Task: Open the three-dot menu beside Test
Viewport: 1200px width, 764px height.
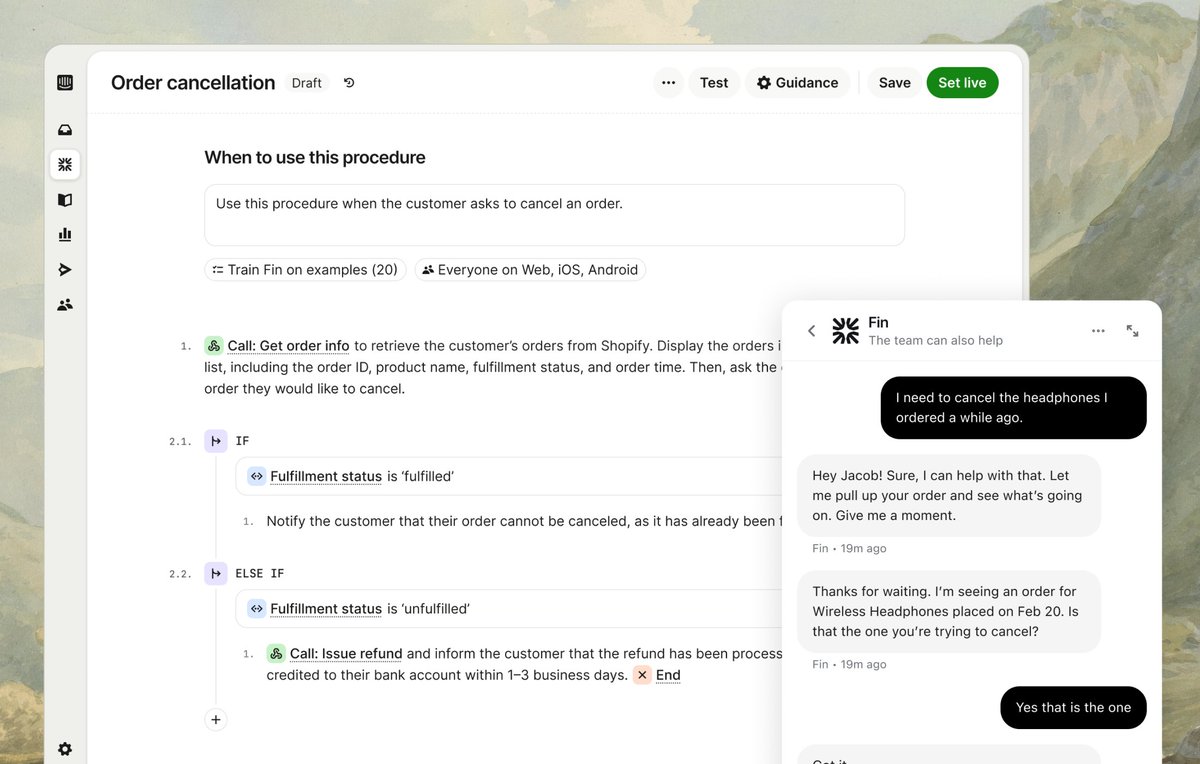Action: [668, 83]
